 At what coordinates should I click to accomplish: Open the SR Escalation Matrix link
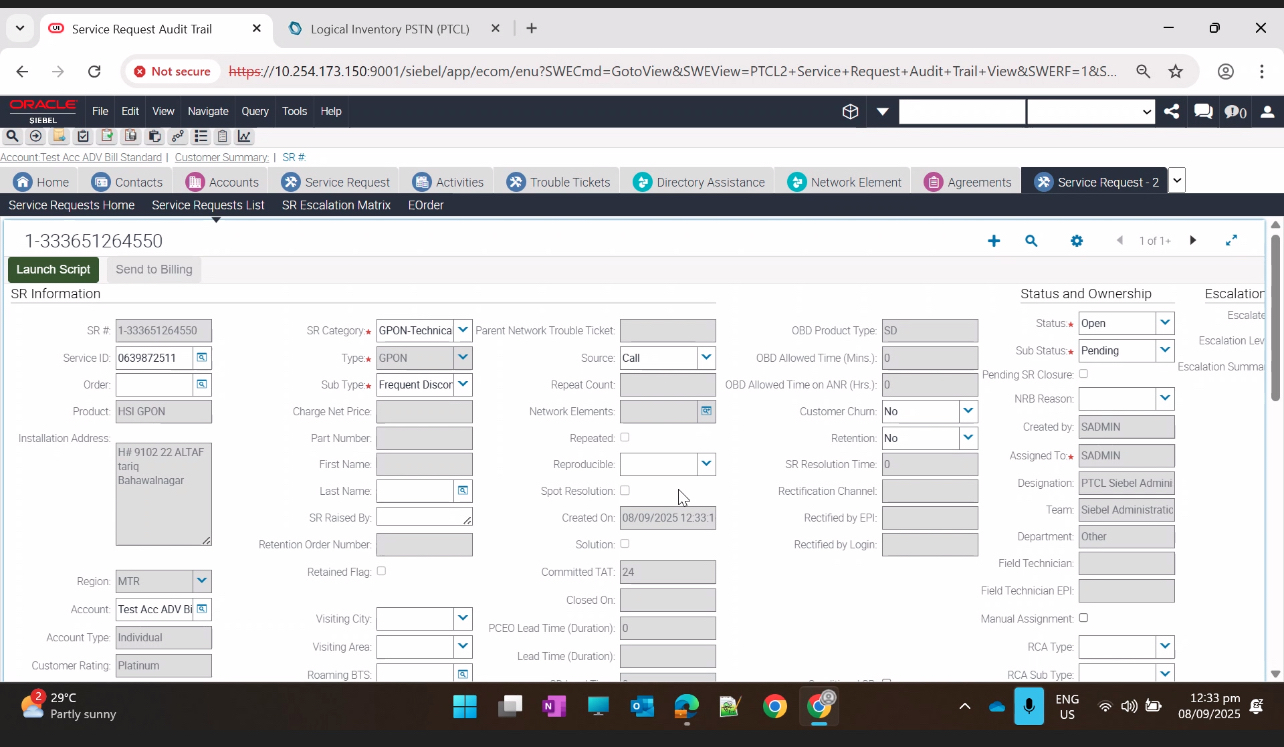click(x=336, y=205)
